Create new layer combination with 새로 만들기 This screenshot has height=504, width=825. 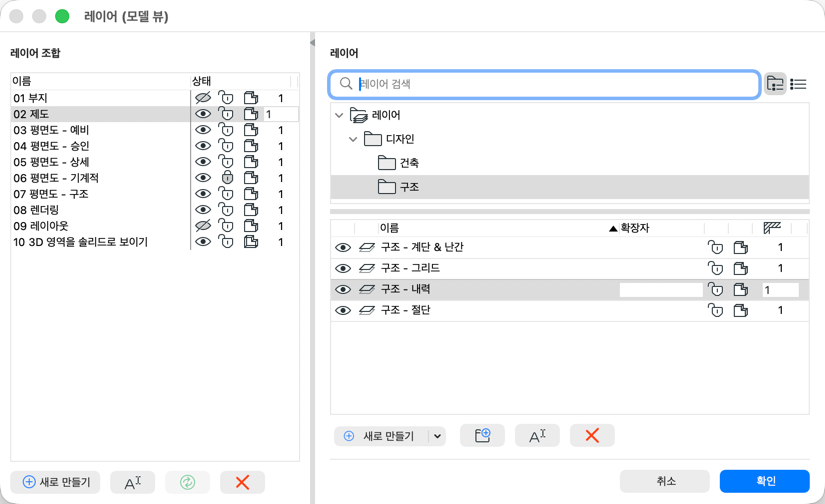pyautogui.click(x=55, y=482)
